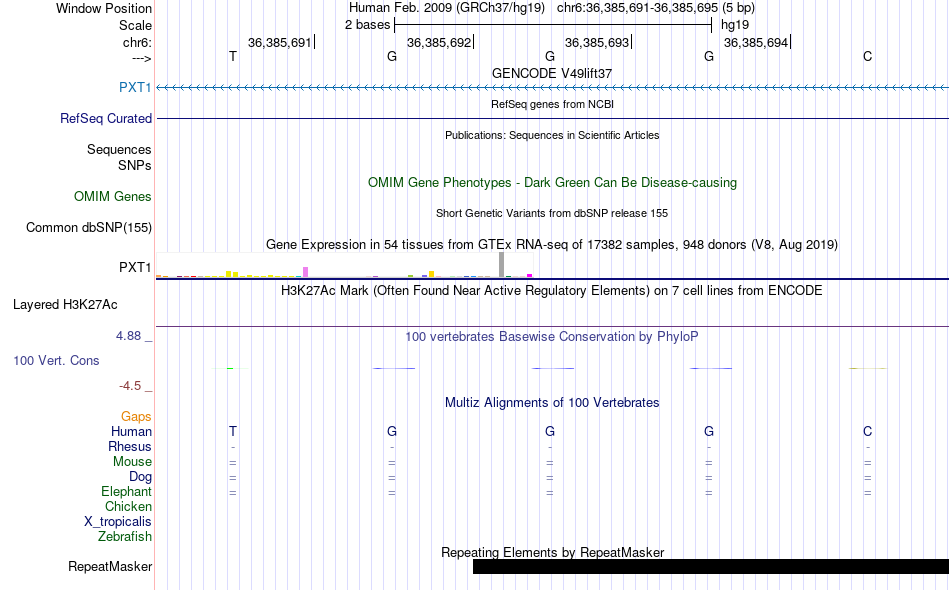The width and height of the screenshot is (950, 590).
Task: Click the PXT1 GENCODE track label
Action: point(135,87)
